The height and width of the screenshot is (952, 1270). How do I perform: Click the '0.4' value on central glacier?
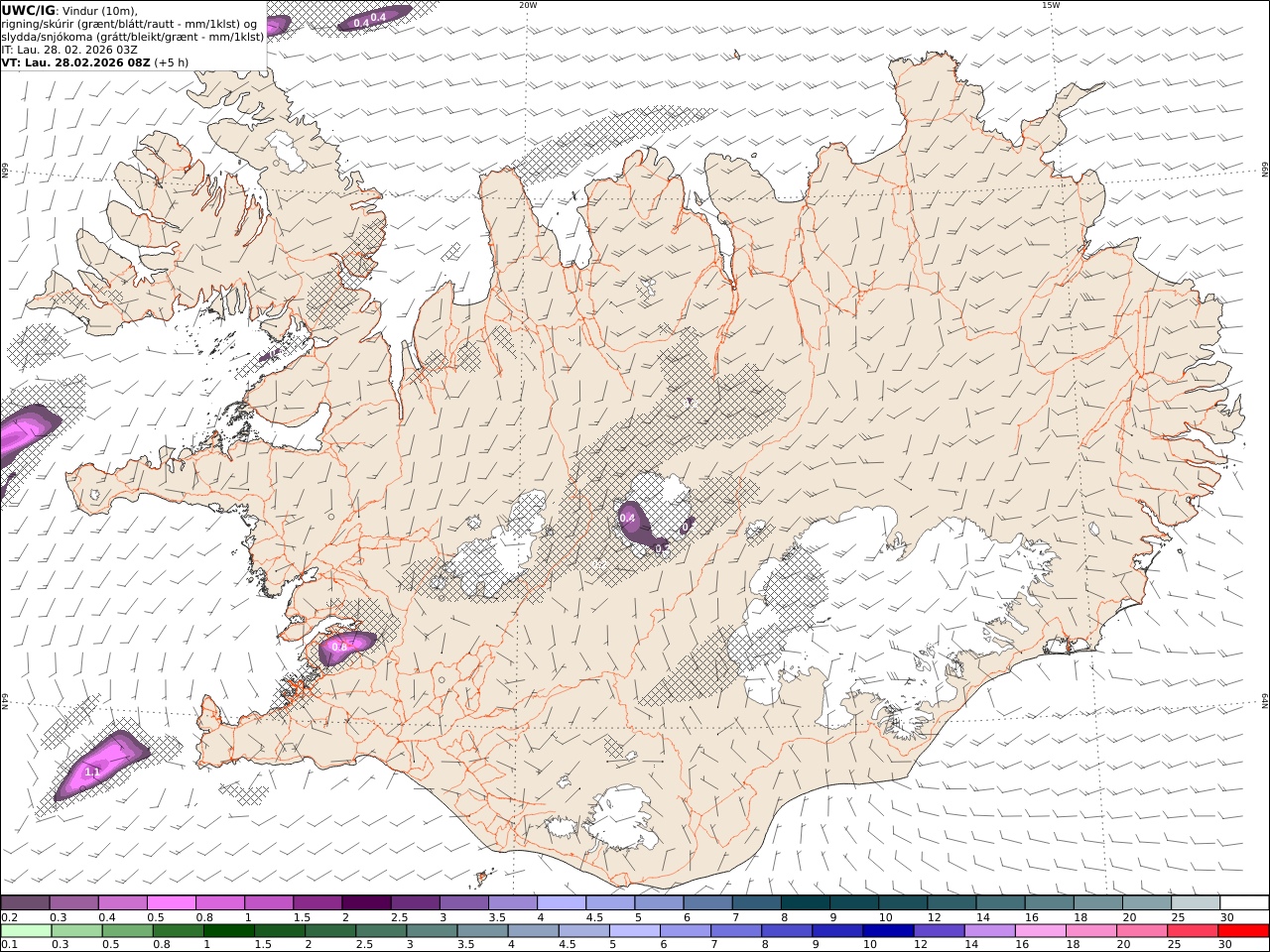(627, 518)
